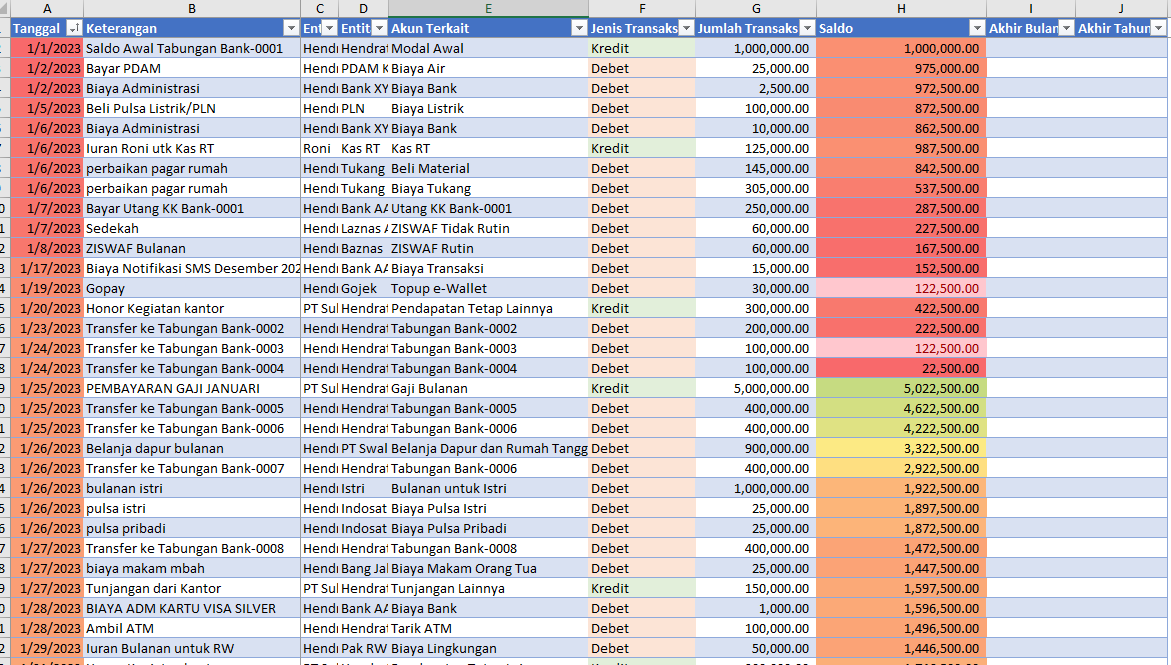The image size is (1171, 665).
Task: Click the 900,000.00 amount cell
Action: [x=756, y=448]
